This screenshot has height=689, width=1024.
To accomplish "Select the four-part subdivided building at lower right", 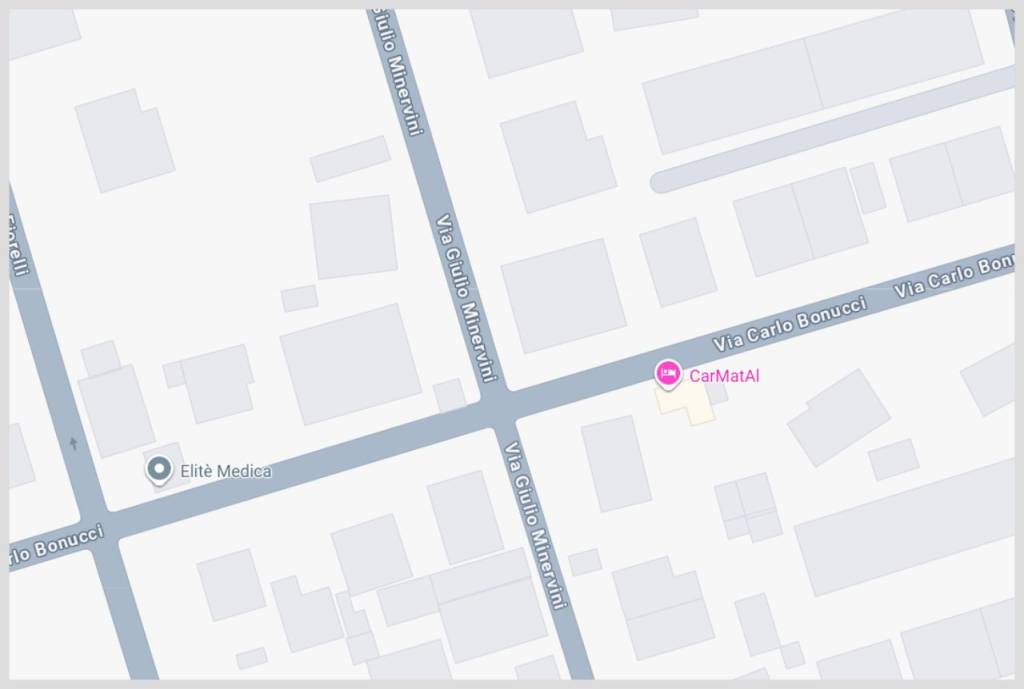I will coord(748,507).
